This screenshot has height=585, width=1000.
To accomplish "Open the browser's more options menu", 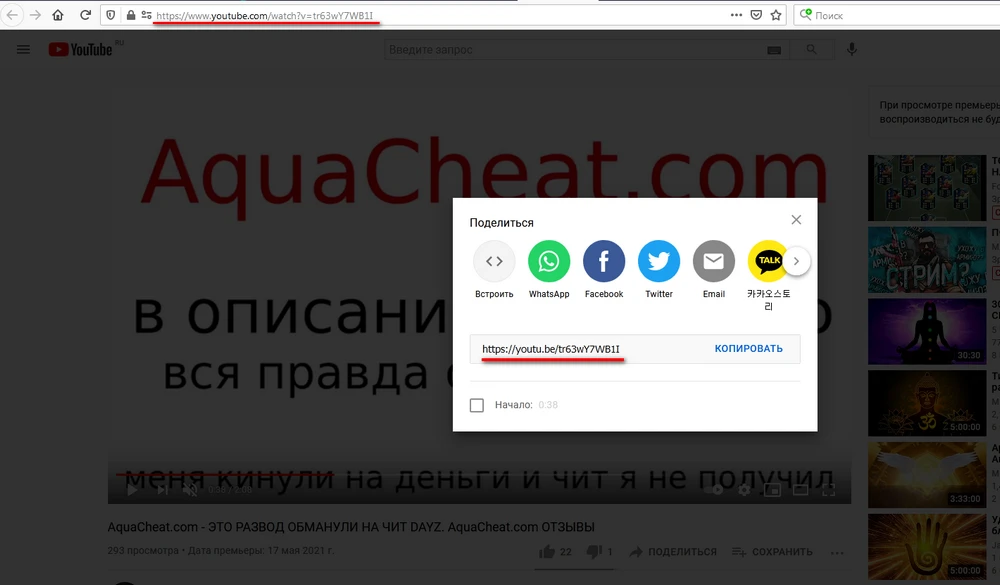I will (x=735, y=15).
